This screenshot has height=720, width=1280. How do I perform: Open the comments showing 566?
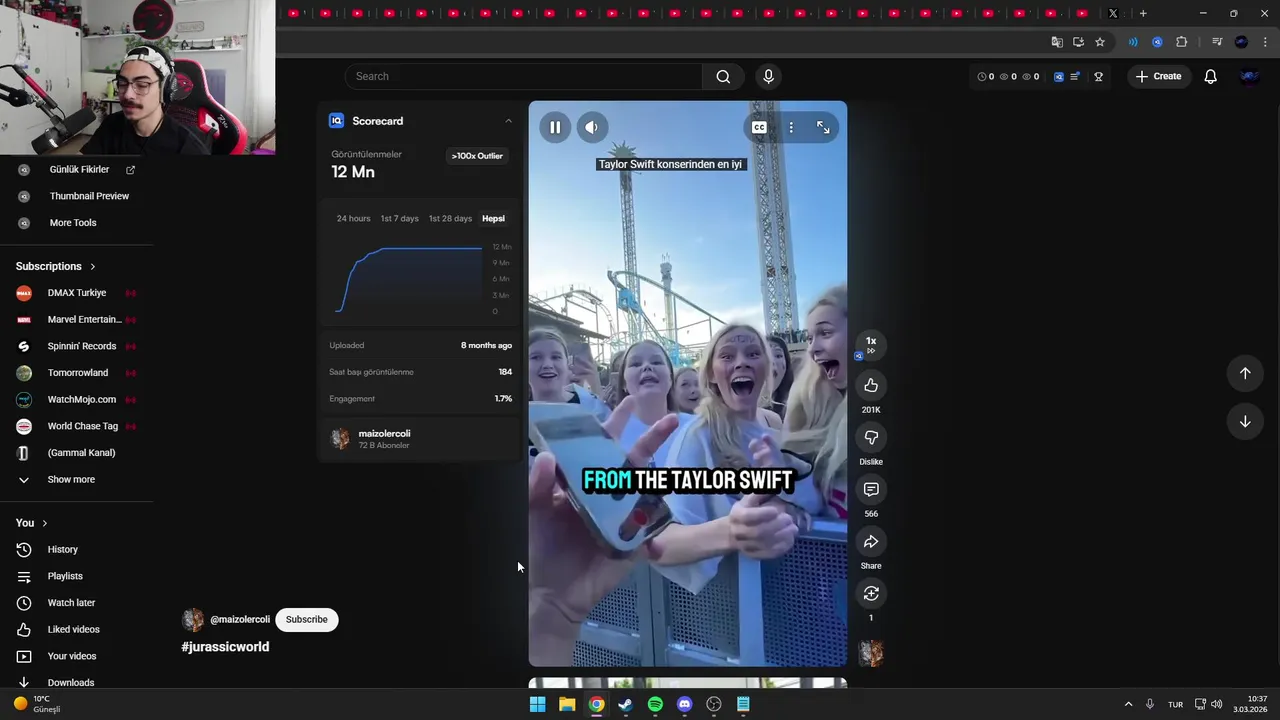coord(871,489)
